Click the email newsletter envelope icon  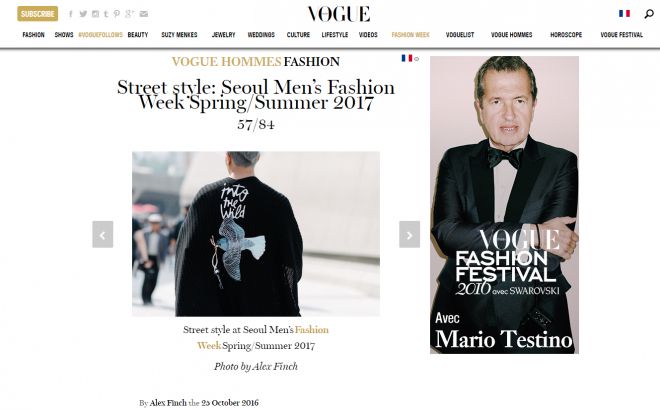click(x=144, y=14)
